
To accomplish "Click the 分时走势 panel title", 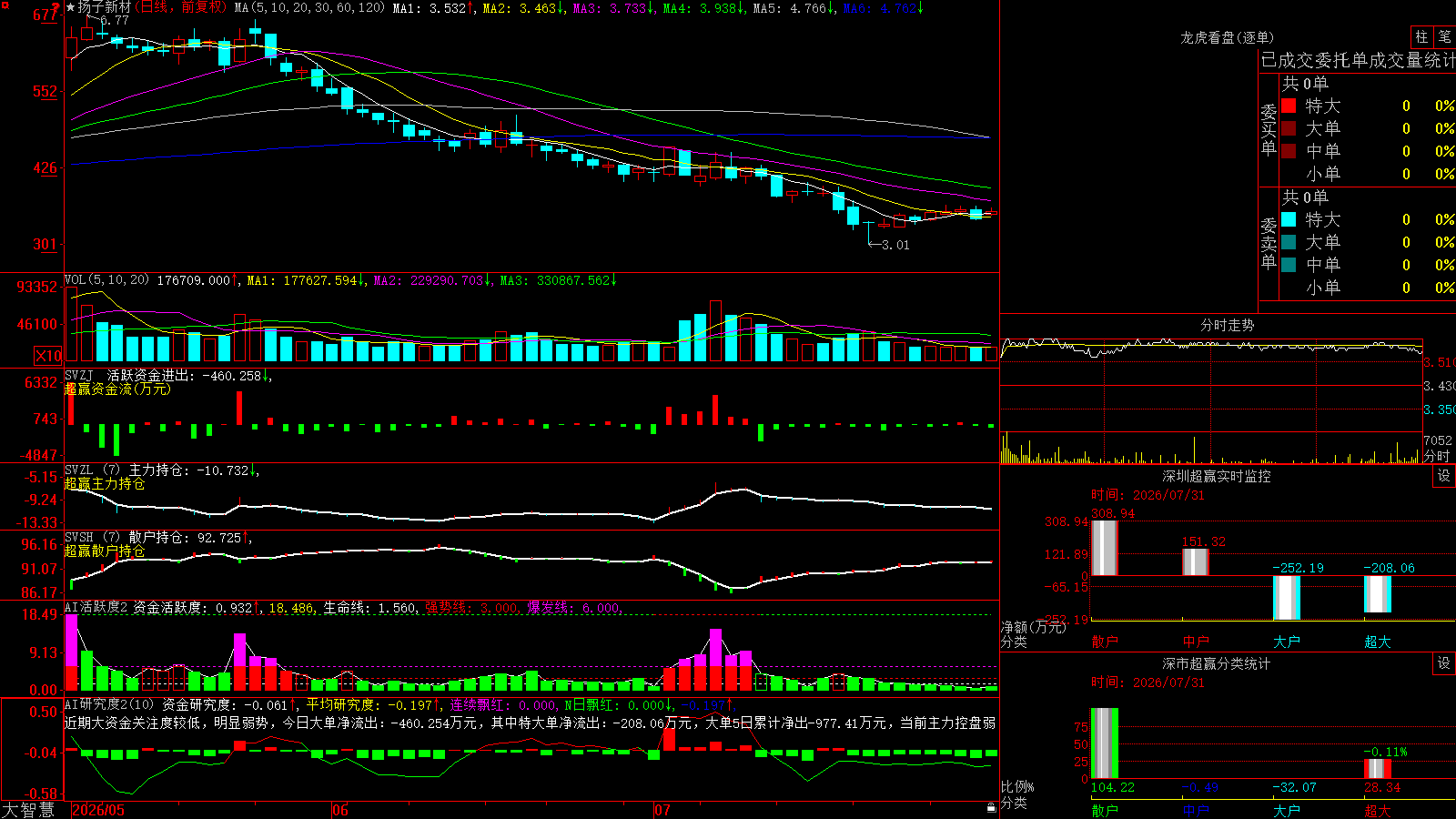I will pyautogui.click(x=1228, y=325).
